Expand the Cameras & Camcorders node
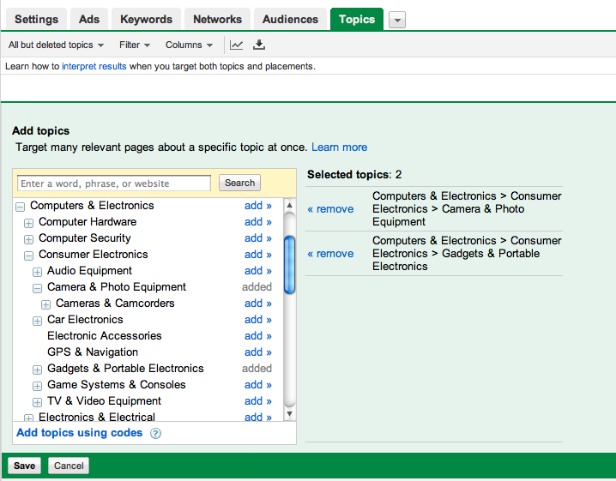Image resolution: width=616 pixels, height=481 pixels. 46,304
